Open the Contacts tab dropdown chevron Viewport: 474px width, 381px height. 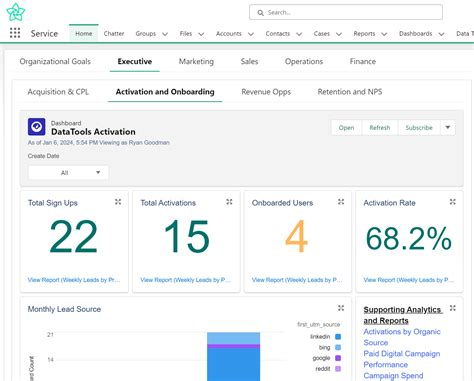coord(299,34)
